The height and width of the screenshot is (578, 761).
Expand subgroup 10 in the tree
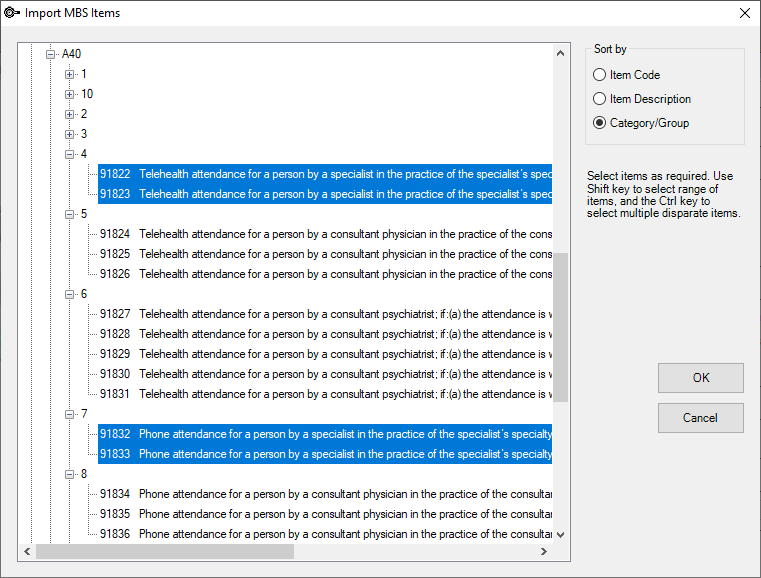click(69, 94)
